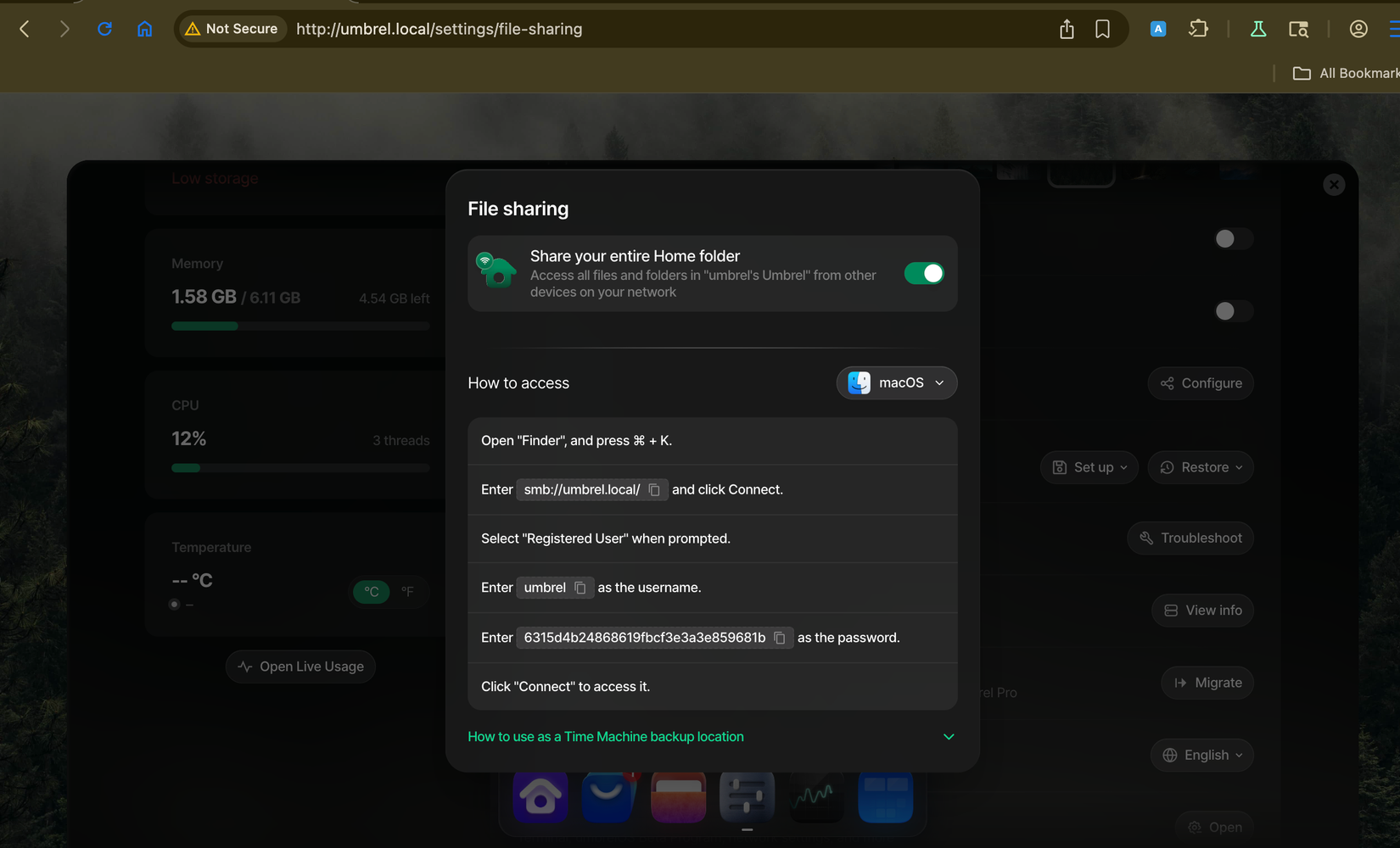Toggle the second settings switch behind the dialog
The width and height of the screenshot is (1400, 848).
coord(1233,311)
